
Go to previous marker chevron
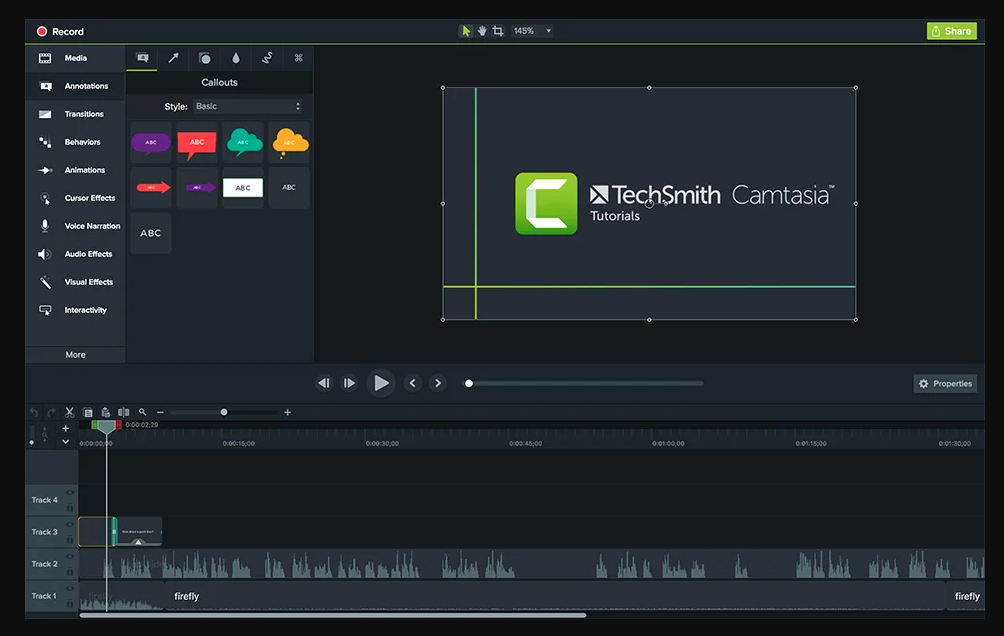(x=413, y=383)
